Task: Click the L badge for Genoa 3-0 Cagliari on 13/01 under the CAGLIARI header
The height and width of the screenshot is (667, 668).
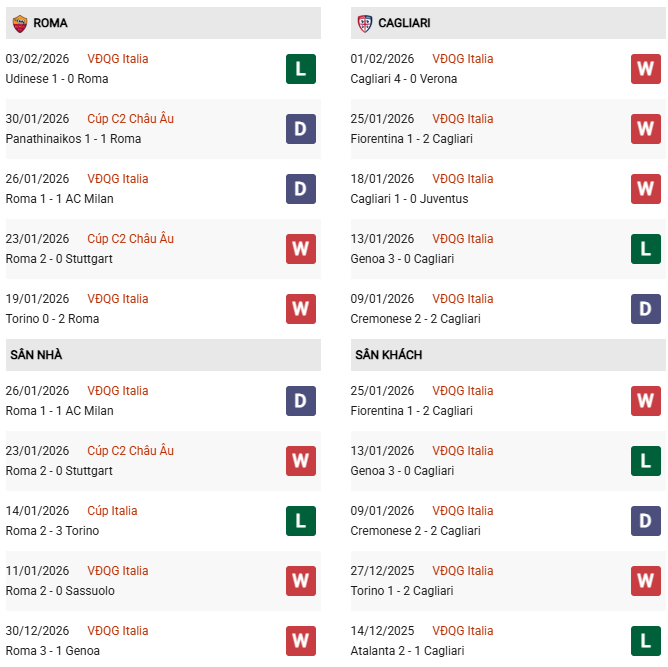Action: tap(645, 249)
